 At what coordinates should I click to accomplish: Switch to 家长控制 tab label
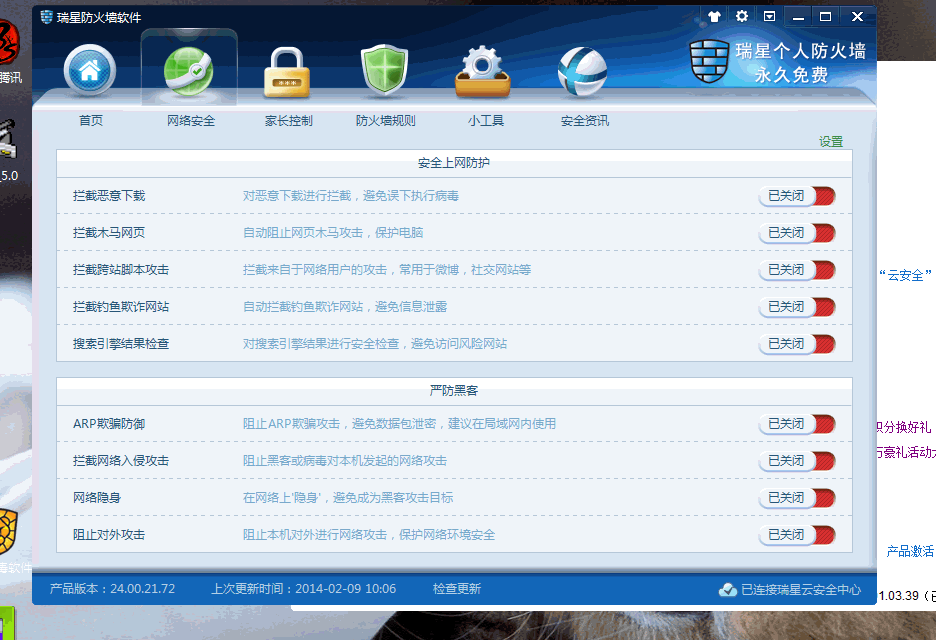(289, 121)
